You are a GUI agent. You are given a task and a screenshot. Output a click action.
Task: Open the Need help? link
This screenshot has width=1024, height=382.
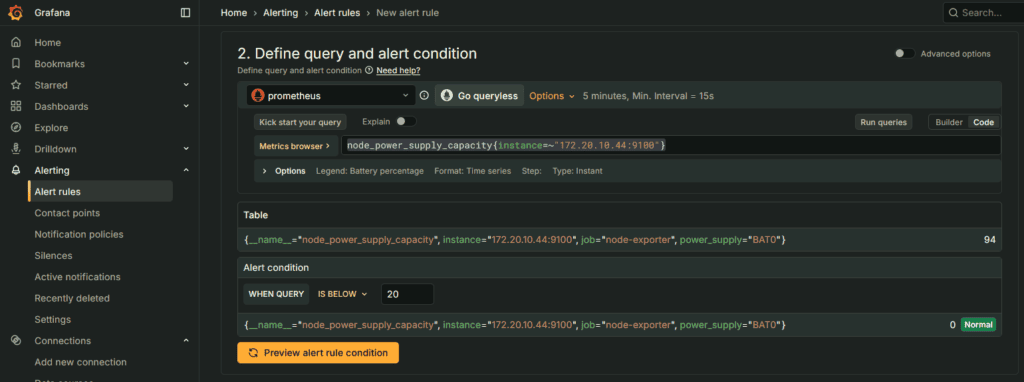[x=398, y=70]
